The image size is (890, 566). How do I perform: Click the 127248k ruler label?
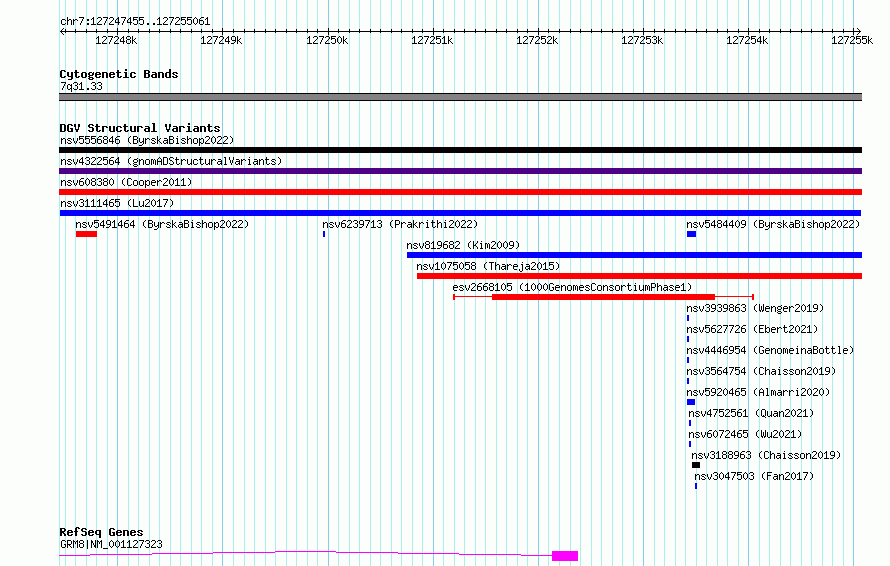116,40
